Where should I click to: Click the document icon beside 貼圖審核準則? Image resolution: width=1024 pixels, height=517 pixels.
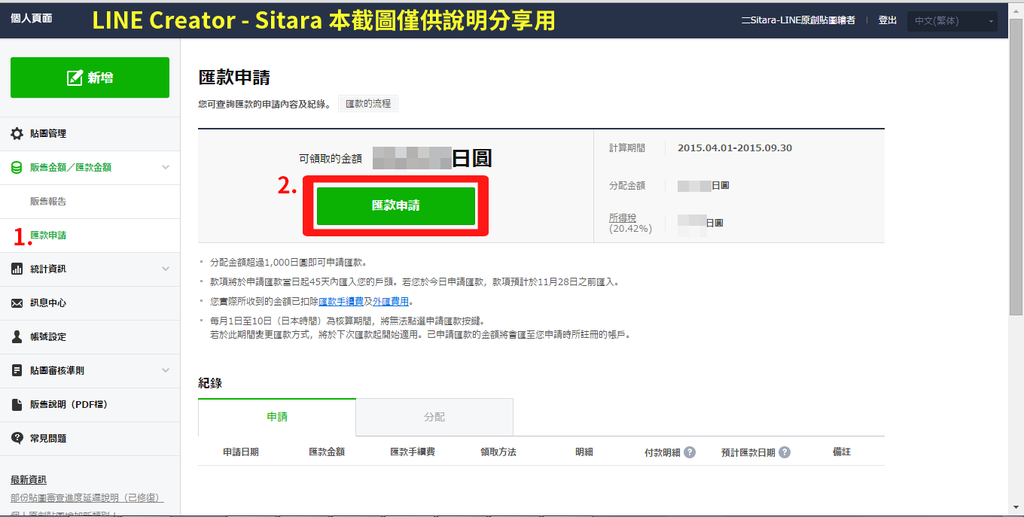pos(17,371)
